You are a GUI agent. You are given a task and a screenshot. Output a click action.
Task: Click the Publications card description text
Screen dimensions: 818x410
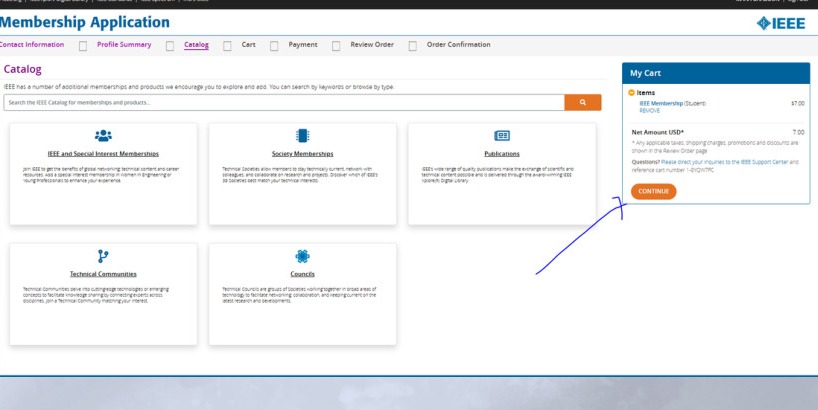tap(497, 175)
